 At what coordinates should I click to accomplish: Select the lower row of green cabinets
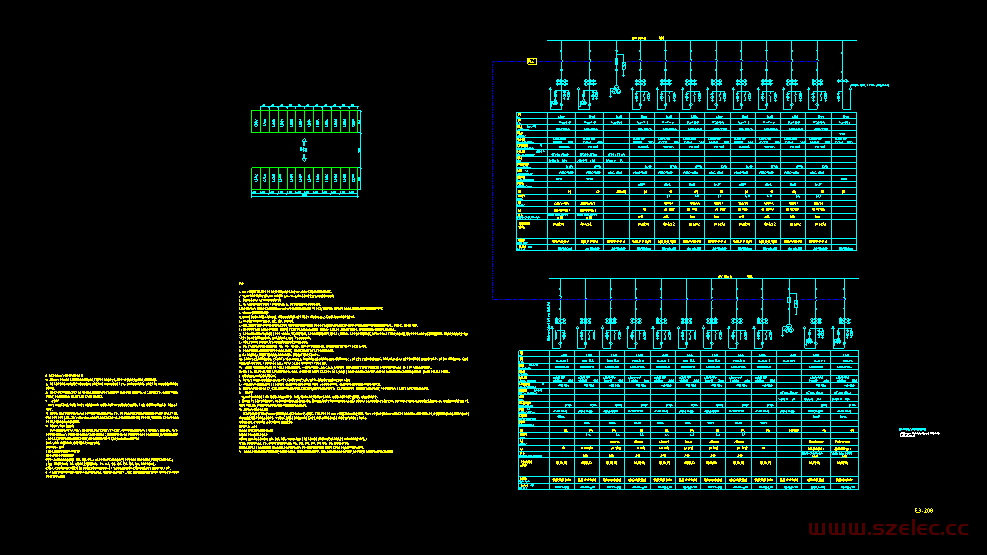306,179
